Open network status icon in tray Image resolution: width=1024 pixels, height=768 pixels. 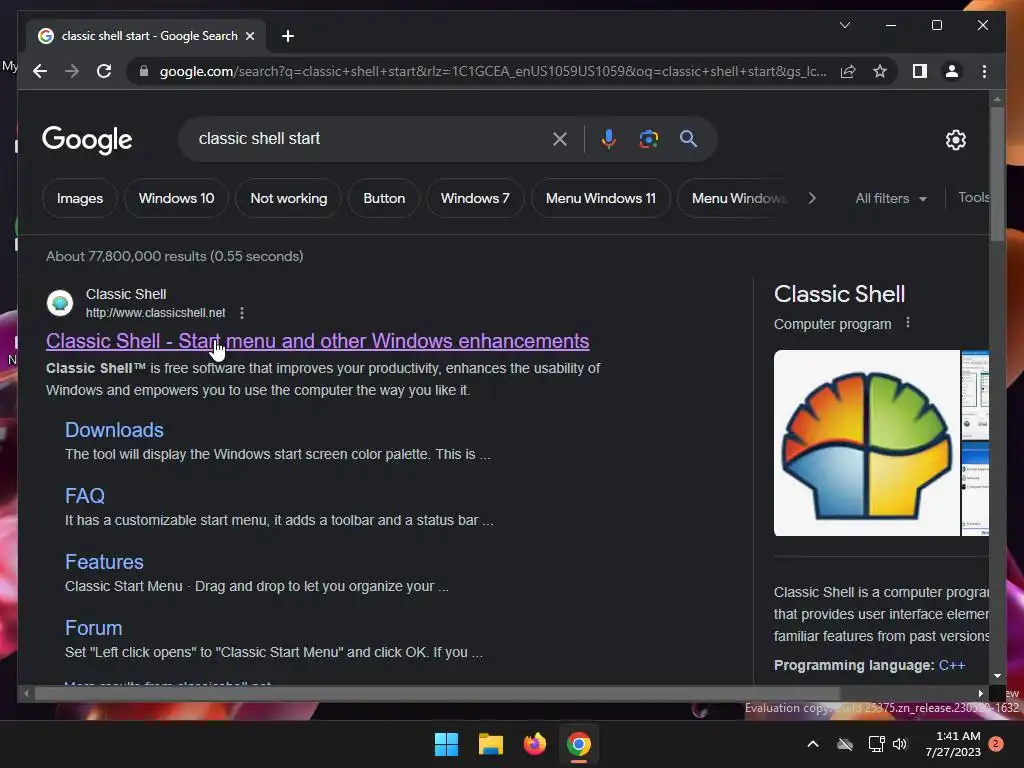point(876,744)
